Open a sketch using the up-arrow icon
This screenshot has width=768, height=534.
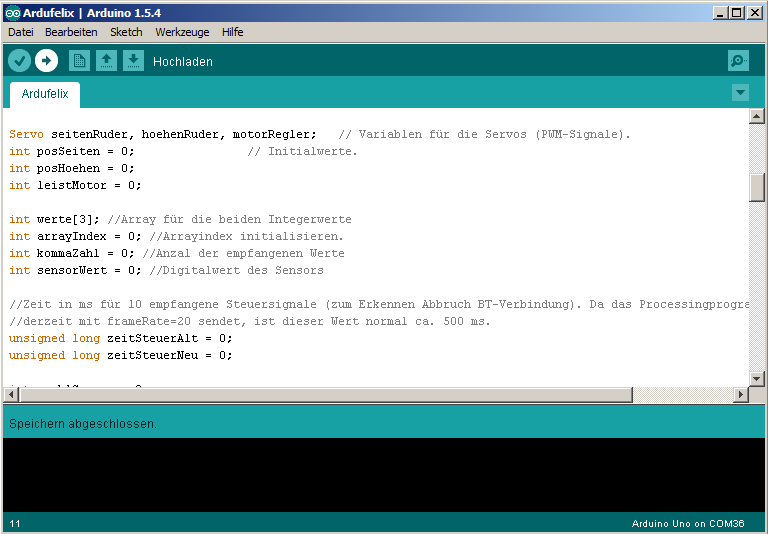[106, 61]
